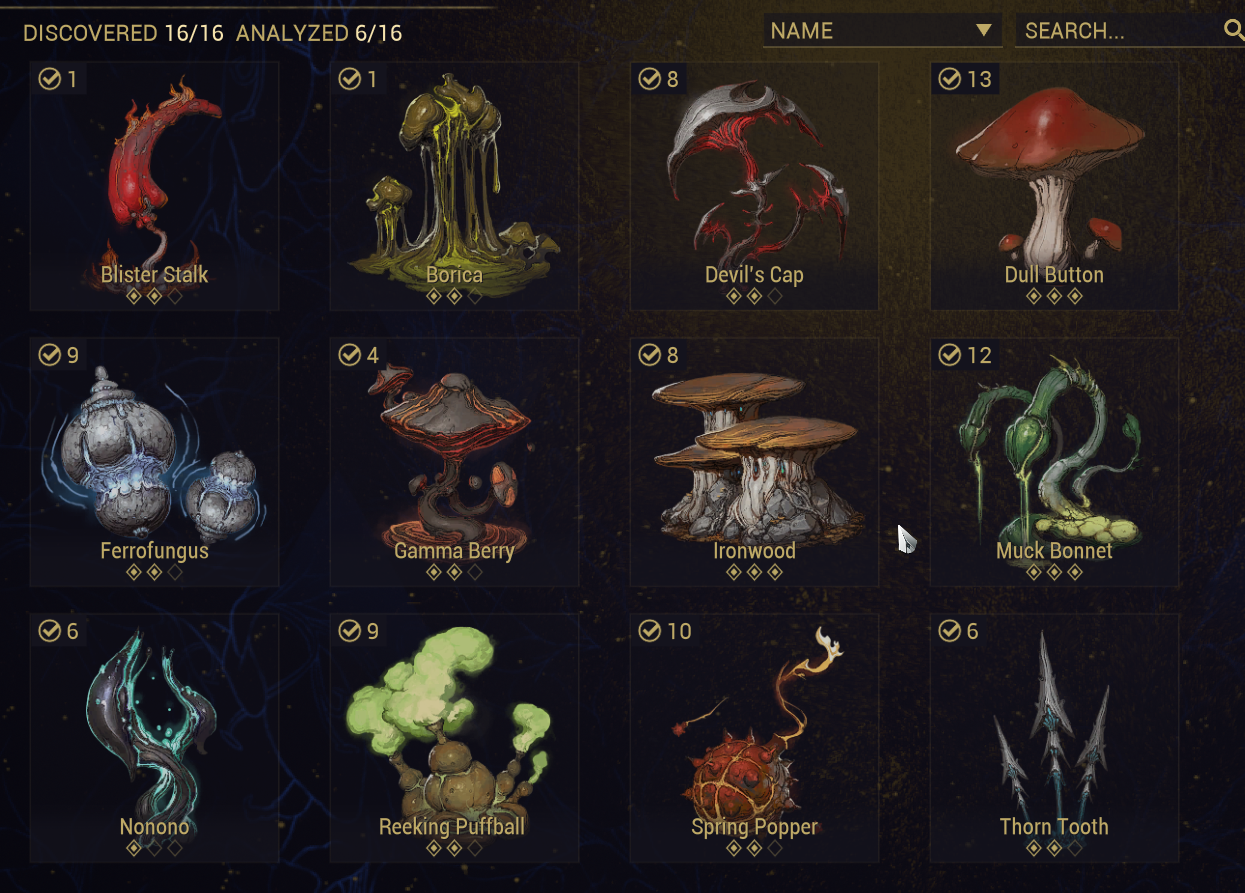Select the Devil's Cap plant image
Image resolution: width=1245 pixels, height=893 pixels.
[755, 185]
